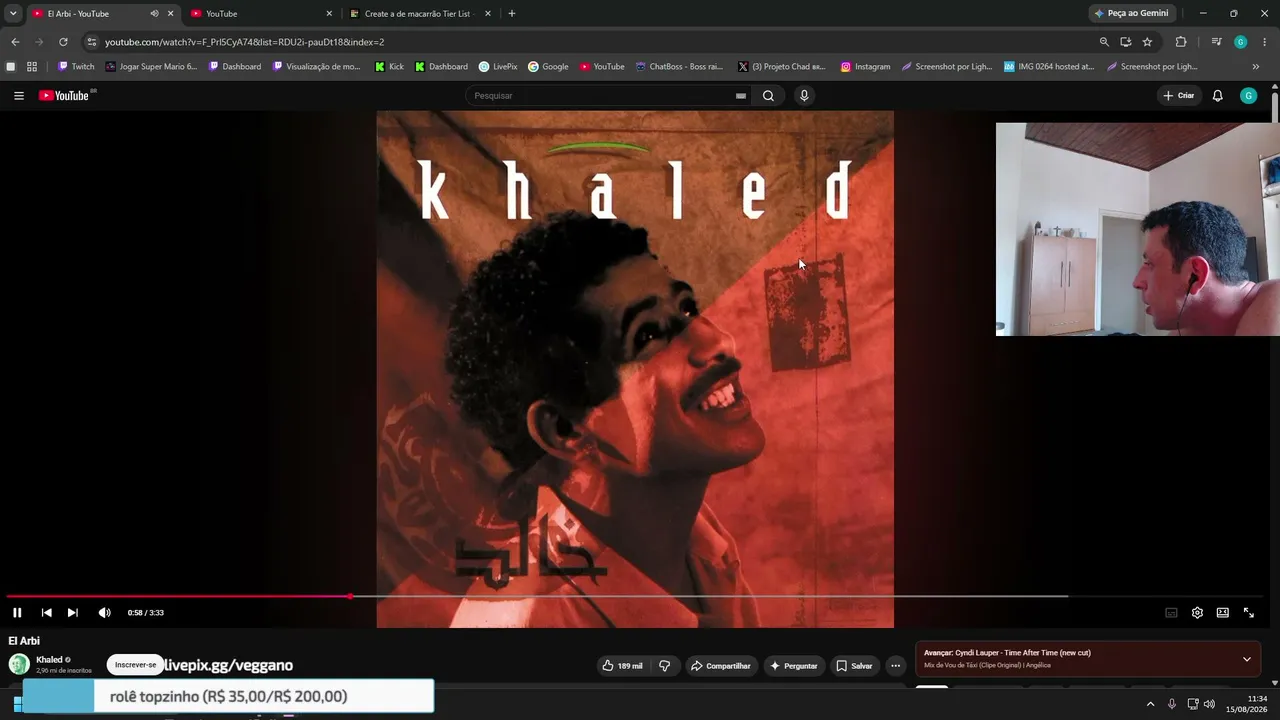
Task: Open Chrome profile avatar
Action: [1240, 42]
